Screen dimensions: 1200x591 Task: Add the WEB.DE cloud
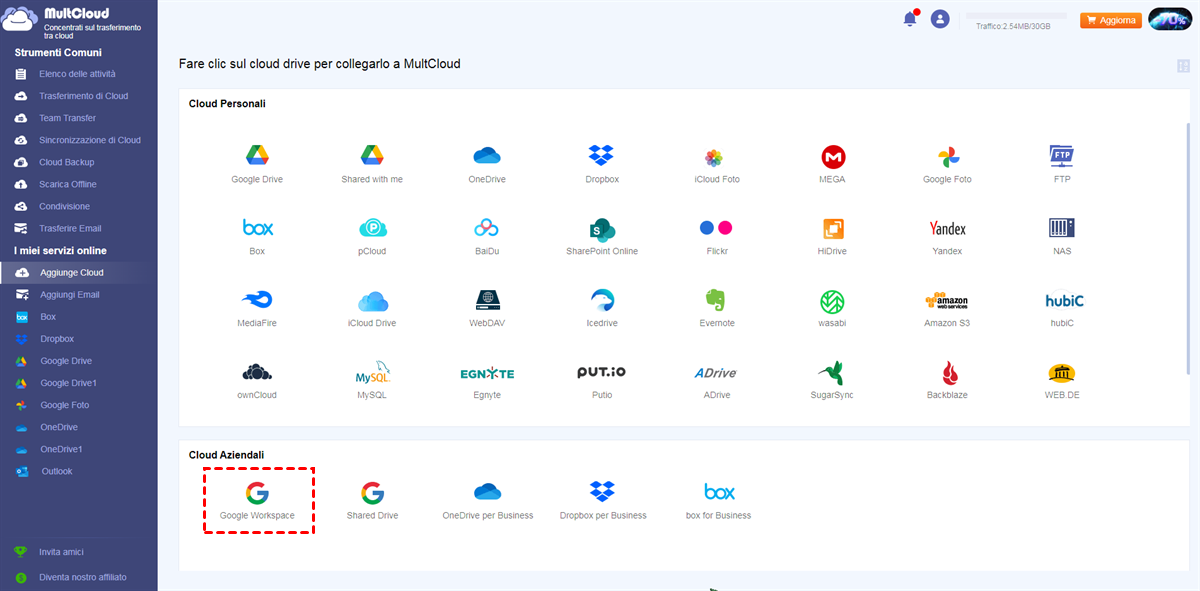coord(1061,373)
